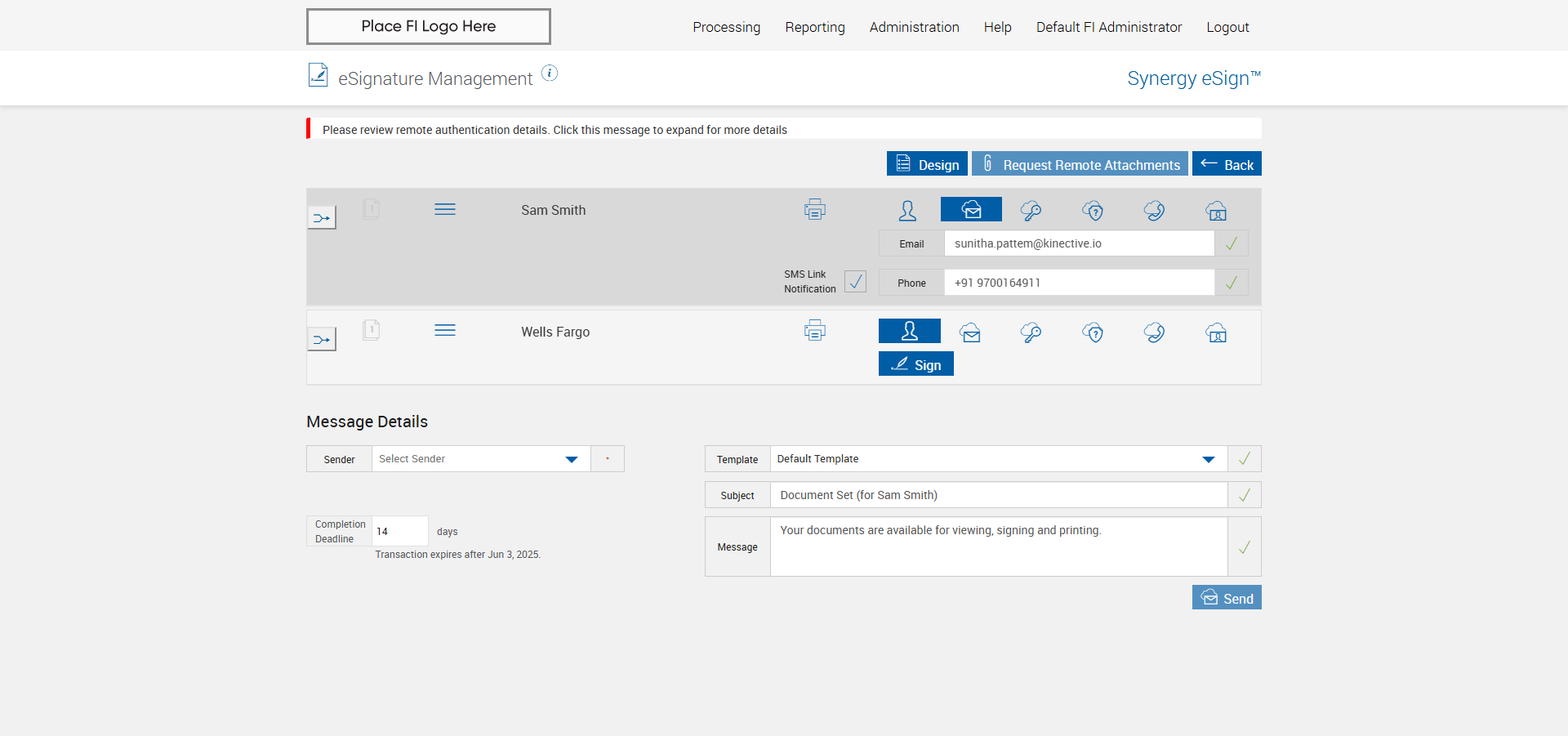Screen dimensions: 1568x736
Task: Click the reorder handle for Wells Fargo
Action: coord(445,330)
